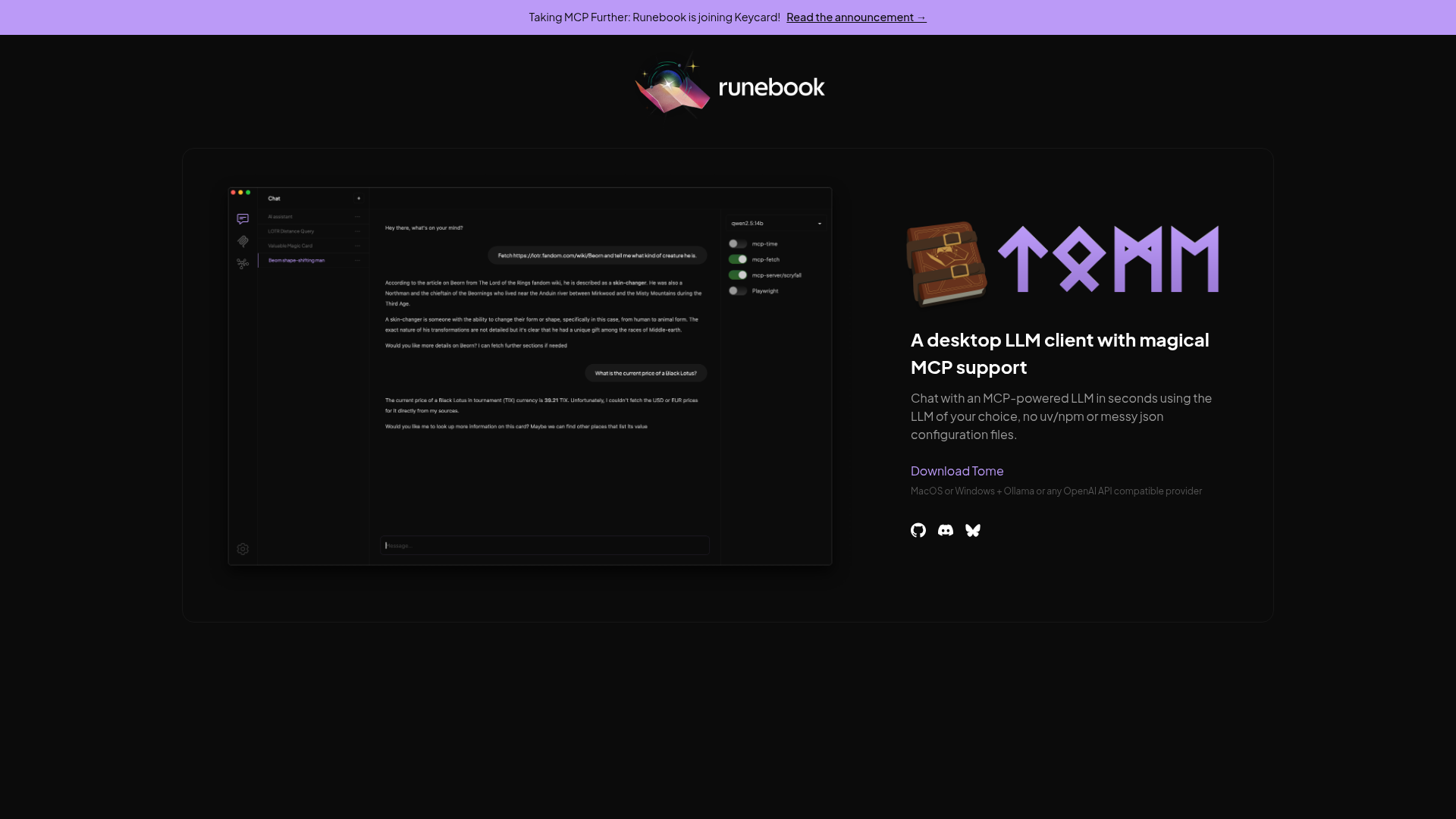This screenshot has width=1456, height=819.
Task: Click the runebook logo at the top
Action: [729, 86]
